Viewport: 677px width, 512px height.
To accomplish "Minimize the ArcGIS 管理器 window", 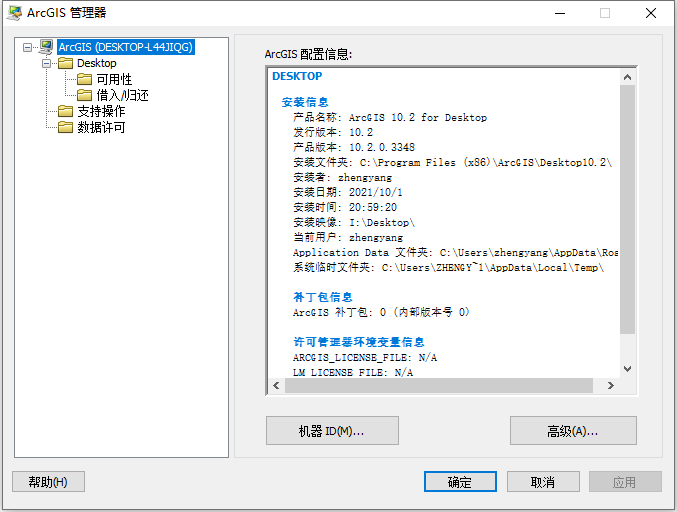I will coord(560,13).
